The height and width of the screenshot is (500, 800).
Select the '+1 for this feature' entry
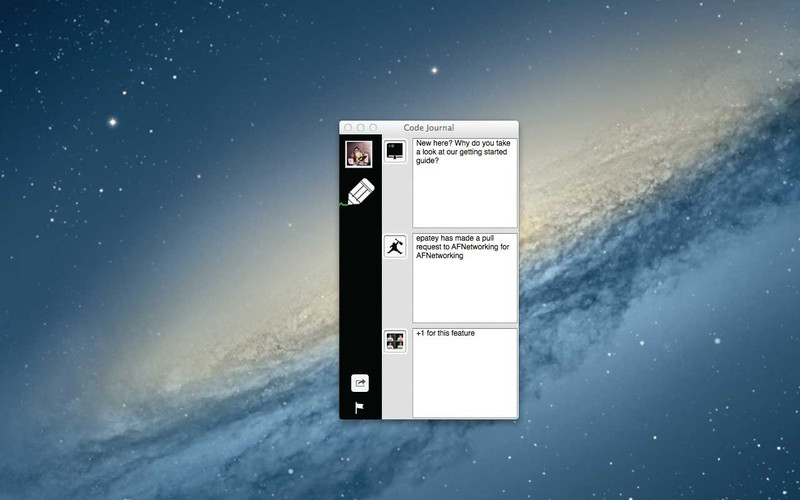(x=465, y=373)
